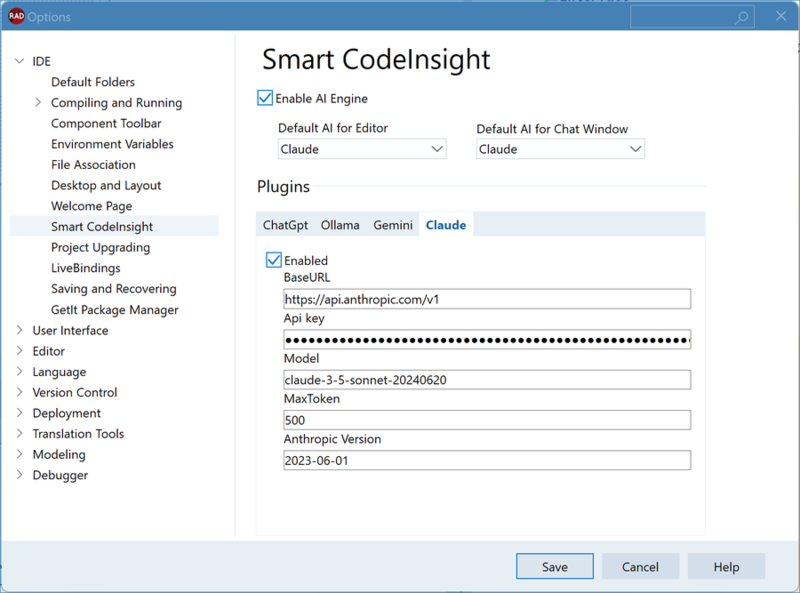Image resolution: width=800 pixels, height=593 pixels.
Task: Expand the Debugger node arrow
Action: click(x=19, y=475)
